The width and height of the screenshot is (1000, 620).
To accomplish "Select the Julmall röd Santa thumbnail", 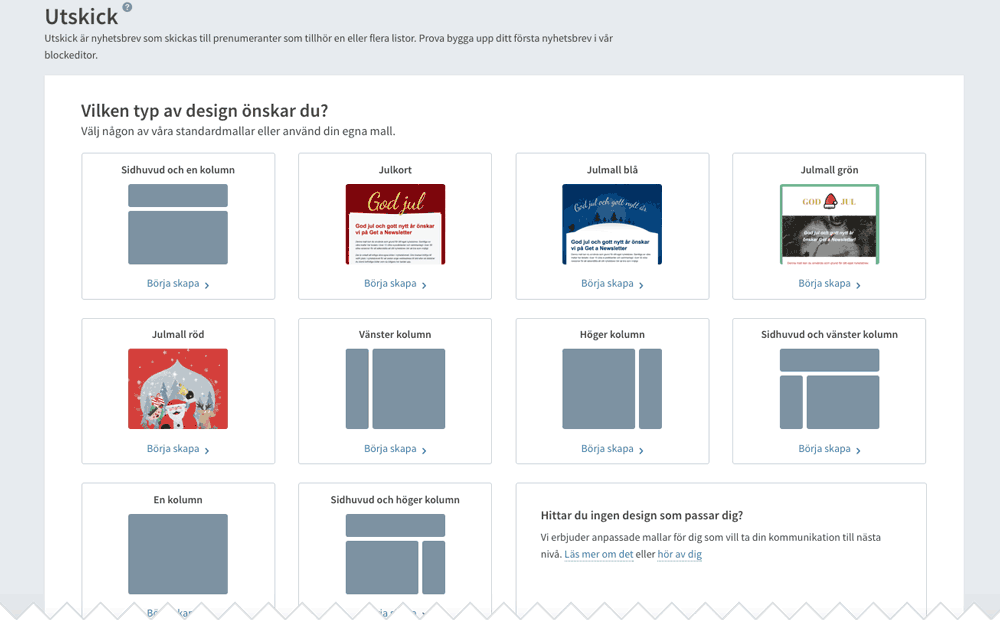I will pyautogui.click(x=178, y=388).
